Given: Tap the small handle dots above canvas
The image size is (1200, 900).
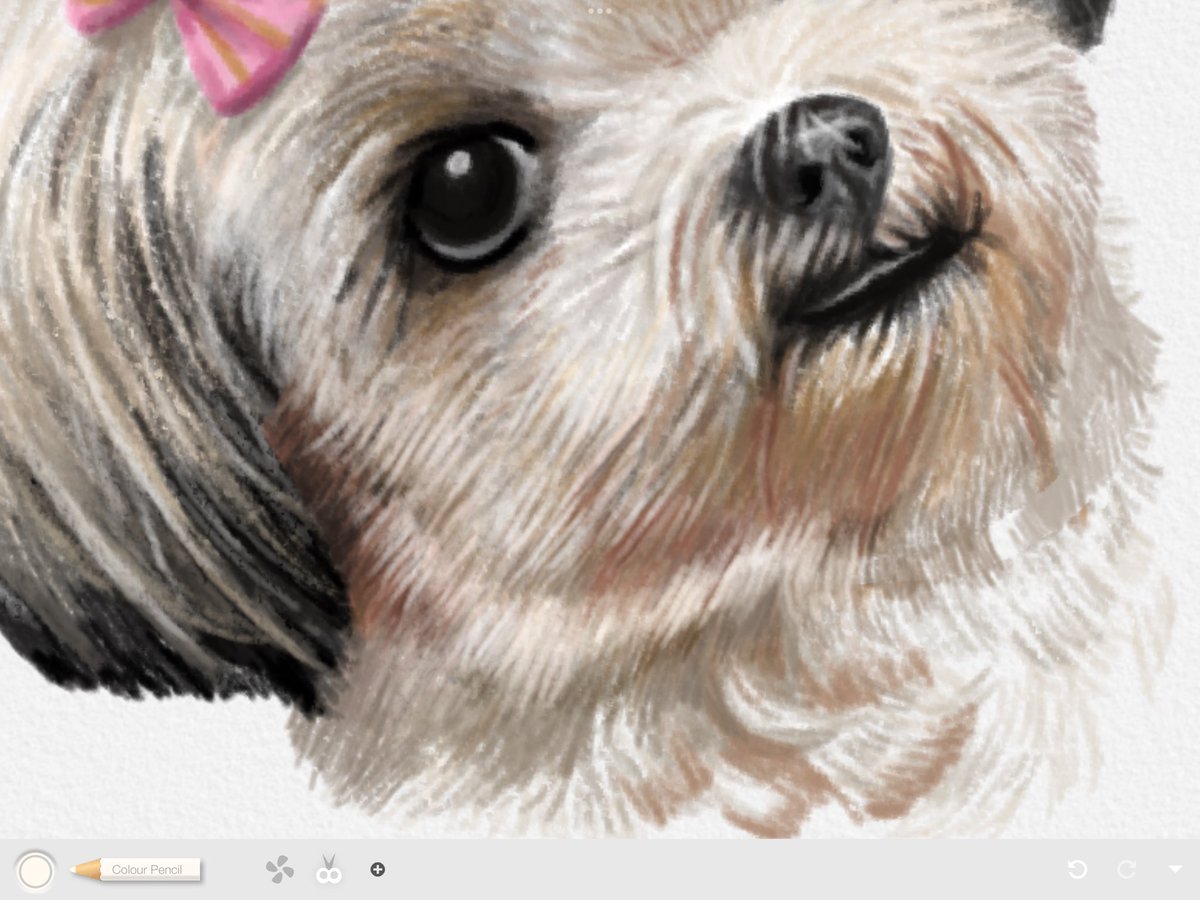Looking at the screenshot, I should point(600,10).
